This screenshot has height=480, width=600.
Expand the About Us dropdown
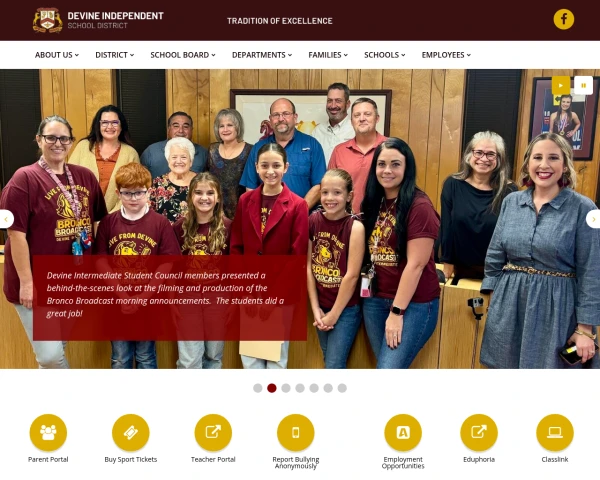57,55
